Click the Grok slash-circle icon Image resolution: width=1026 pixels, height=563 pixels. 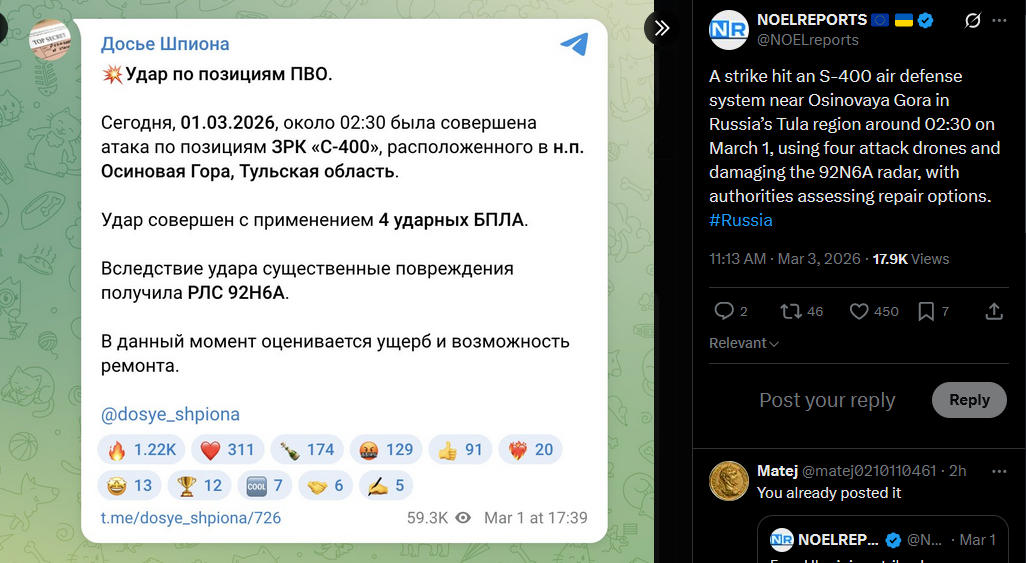click(972, 21)
